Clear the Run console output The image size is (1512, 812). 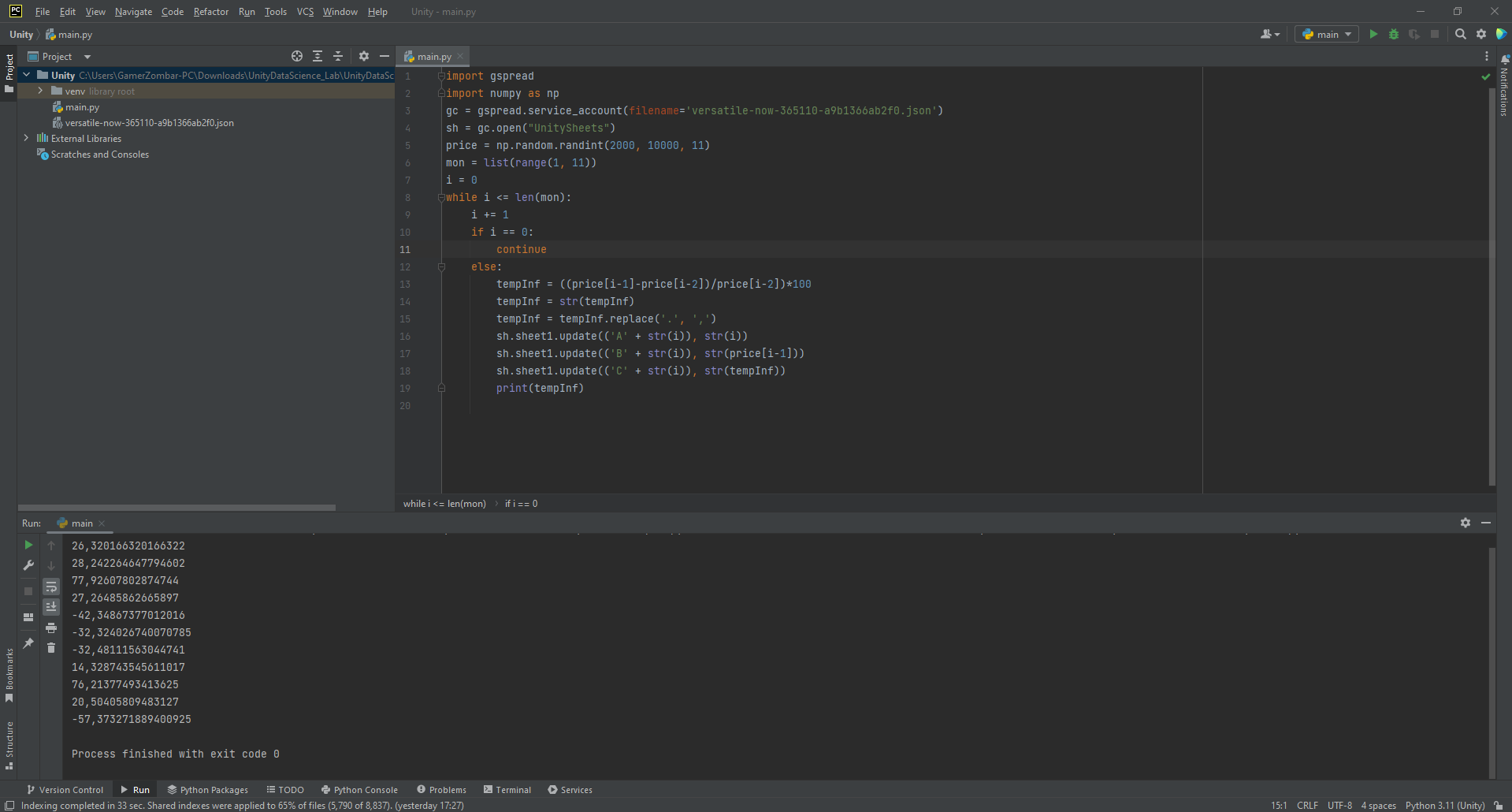coord(51,648)
